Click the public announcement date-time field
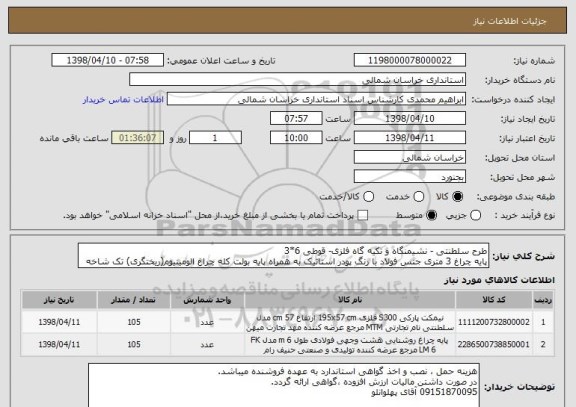 (x=108, y=60)
